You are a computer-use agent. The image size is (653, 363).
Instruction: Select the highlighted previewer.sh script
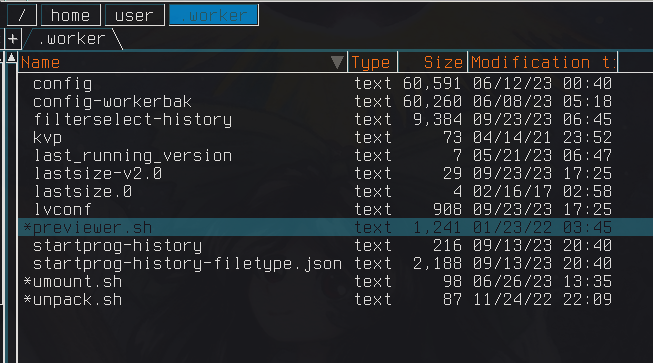coord(335,227)
